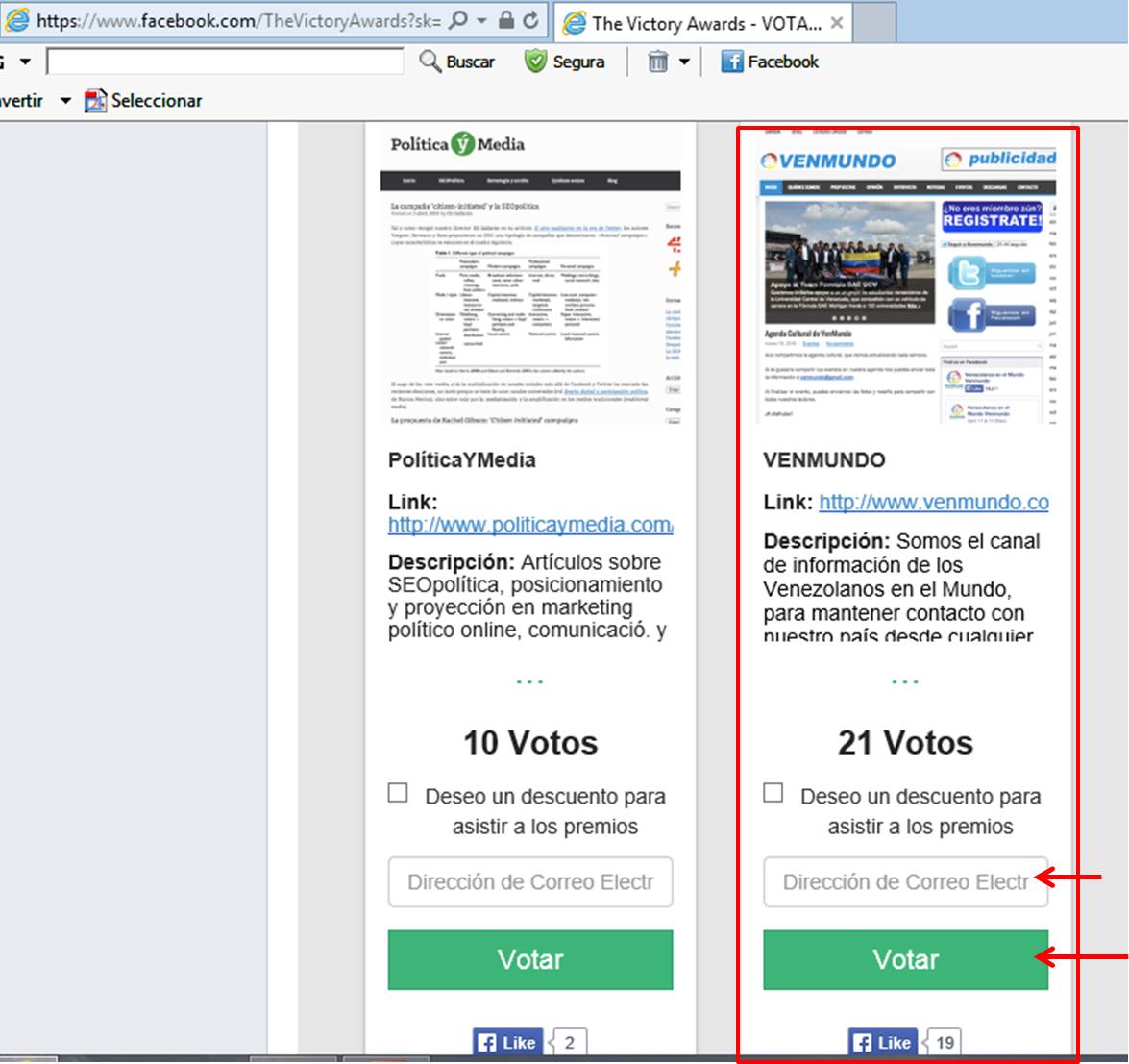Viewport: 1129px width, 1064px height.
Task: Click the Buscar search toolbar button
Action: pos(457,62)
